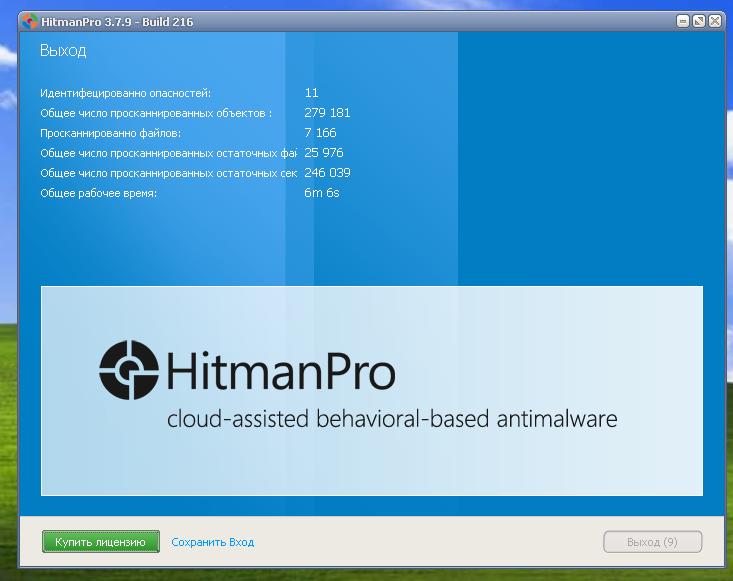Screen dimensions: 733x581
Task: Click the value 25 976
Action: pyautogui.click(x=323, y=153)
